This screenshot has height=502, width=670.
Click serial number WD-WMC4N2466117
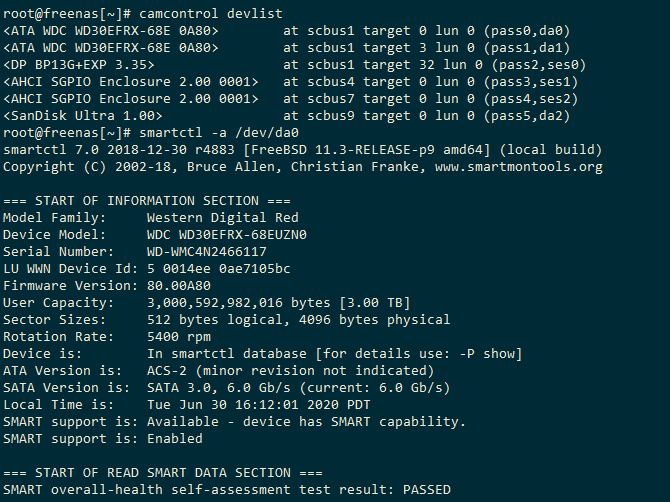pos(207,251)
